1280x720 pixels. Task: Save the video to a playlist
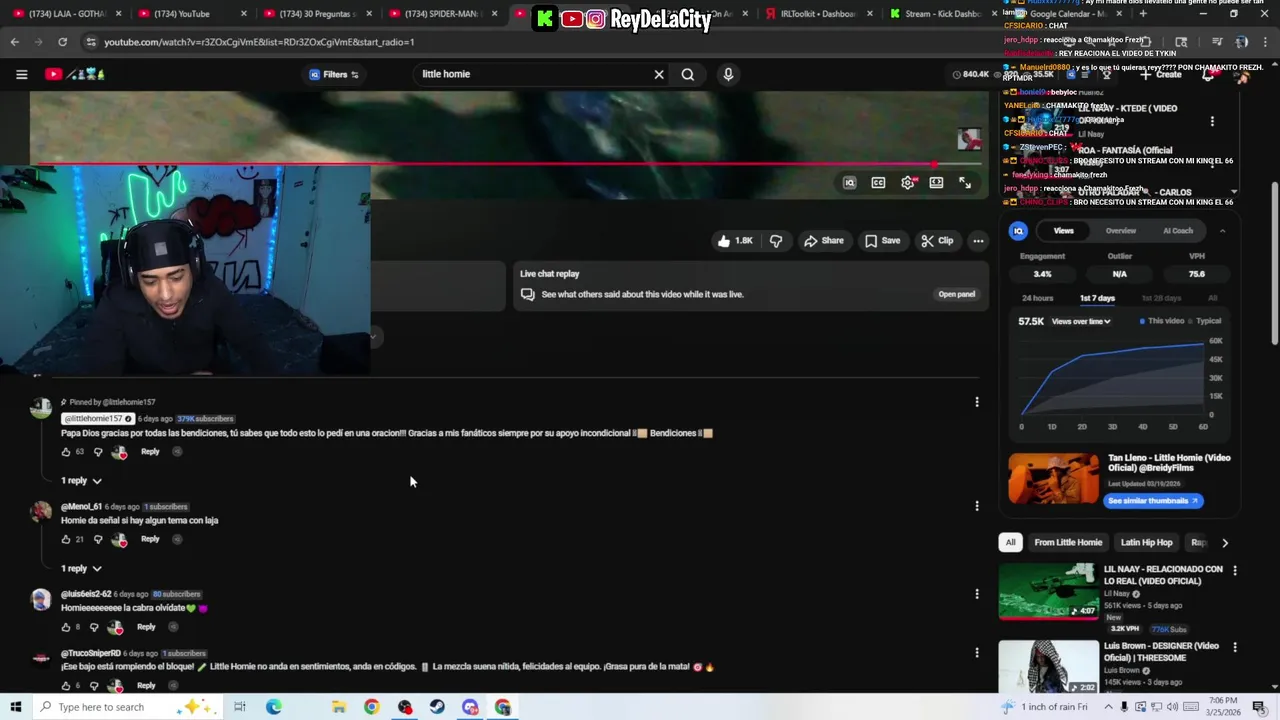(x=882, y=241)
